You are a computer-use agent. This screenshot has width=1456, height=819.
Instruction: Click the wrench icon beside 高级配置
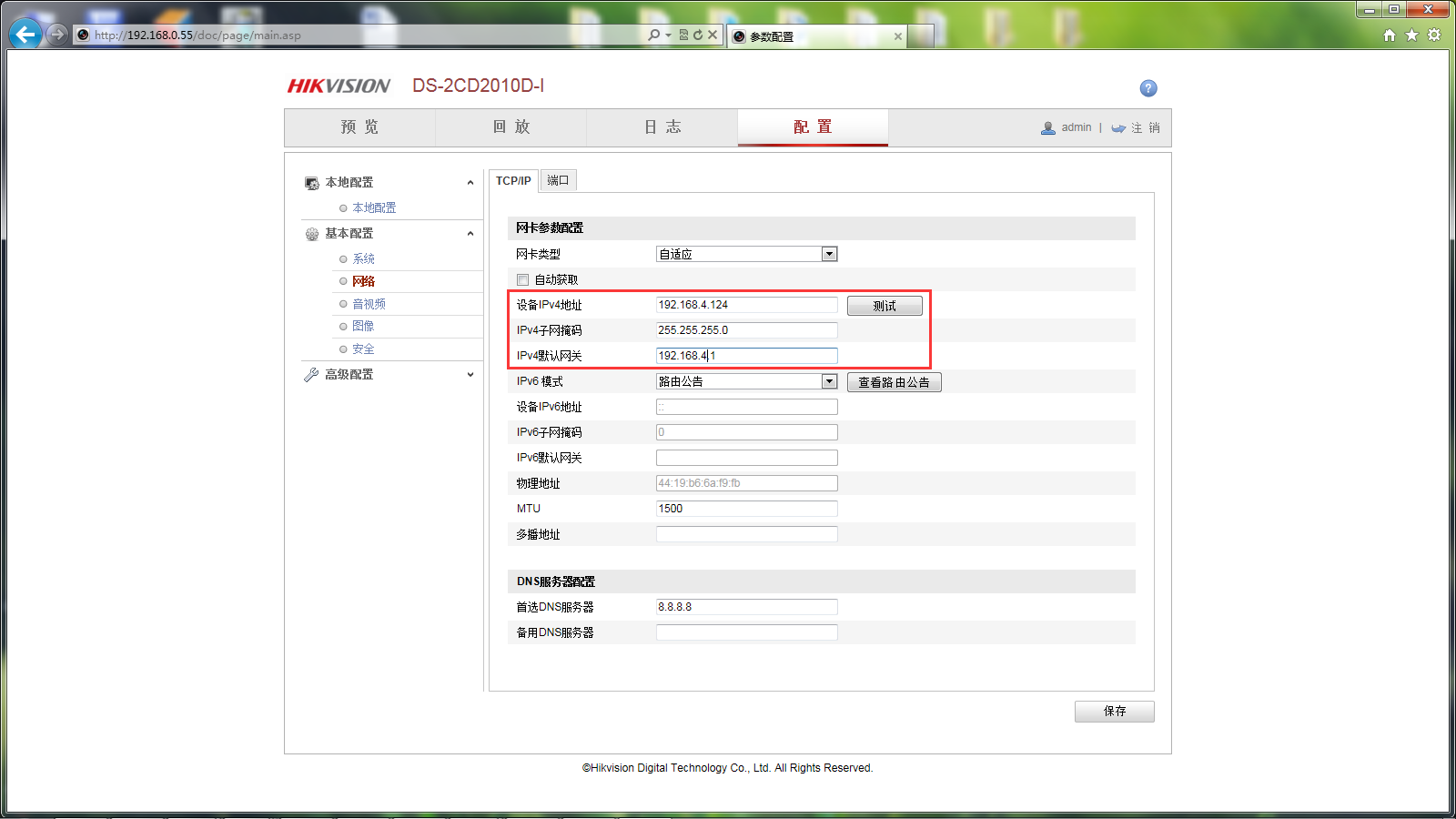pos(310,374)
